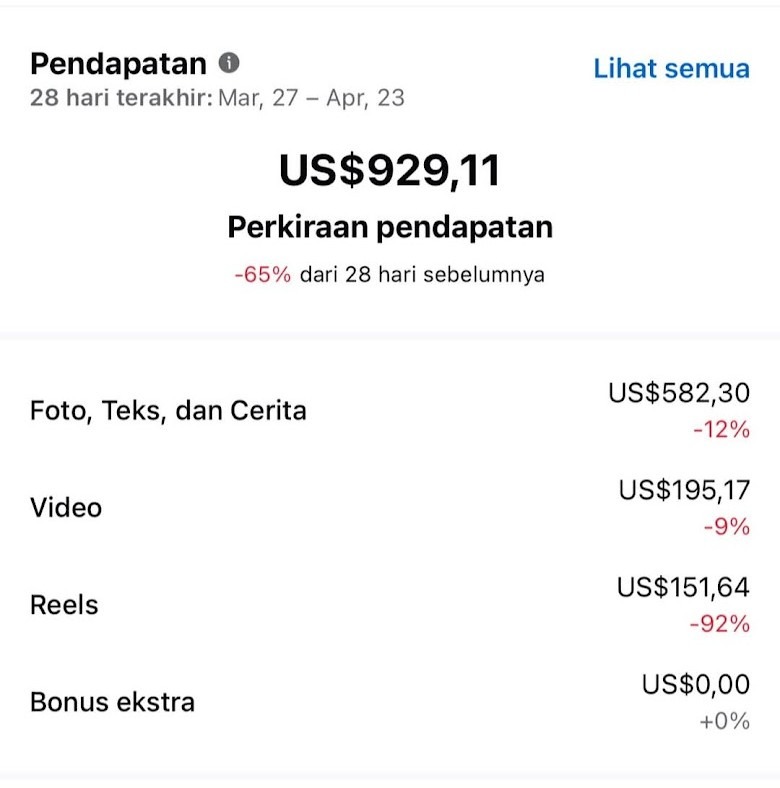This screenshot has height=788, width=780.
Task: Click the +0% bonus change value
Action: coord(725,721)
